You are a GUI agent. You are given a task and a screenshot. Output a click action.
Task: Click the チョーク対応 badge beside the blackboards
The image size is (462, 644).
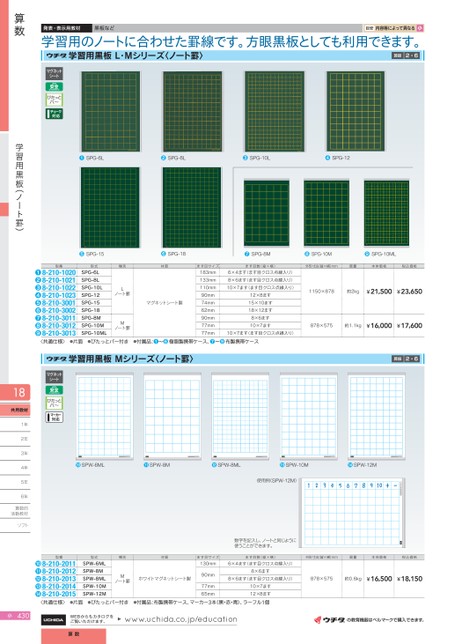(x=54, y=114)
